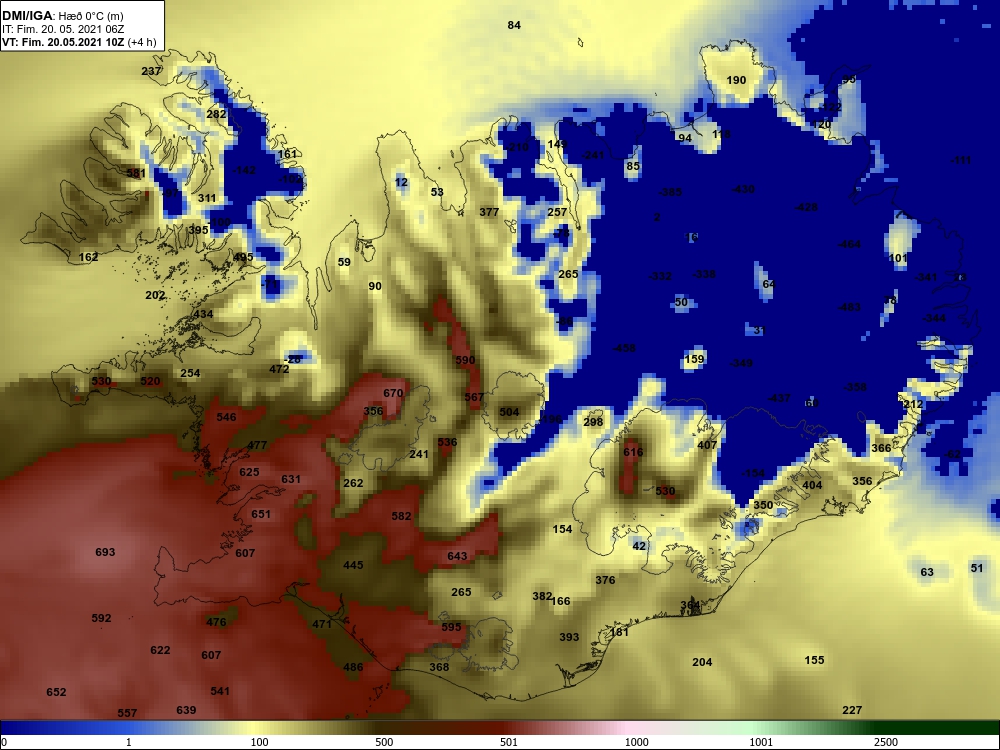Click the map value 477
Image resolution: width=1000 pixels, height=750 pixels.
[x=257, y=445]
